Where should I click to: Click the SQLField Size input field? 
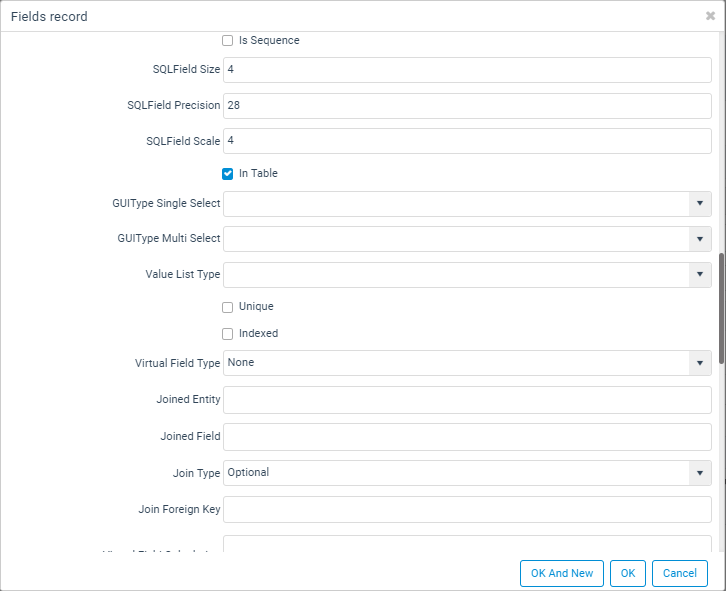(467, 70)
